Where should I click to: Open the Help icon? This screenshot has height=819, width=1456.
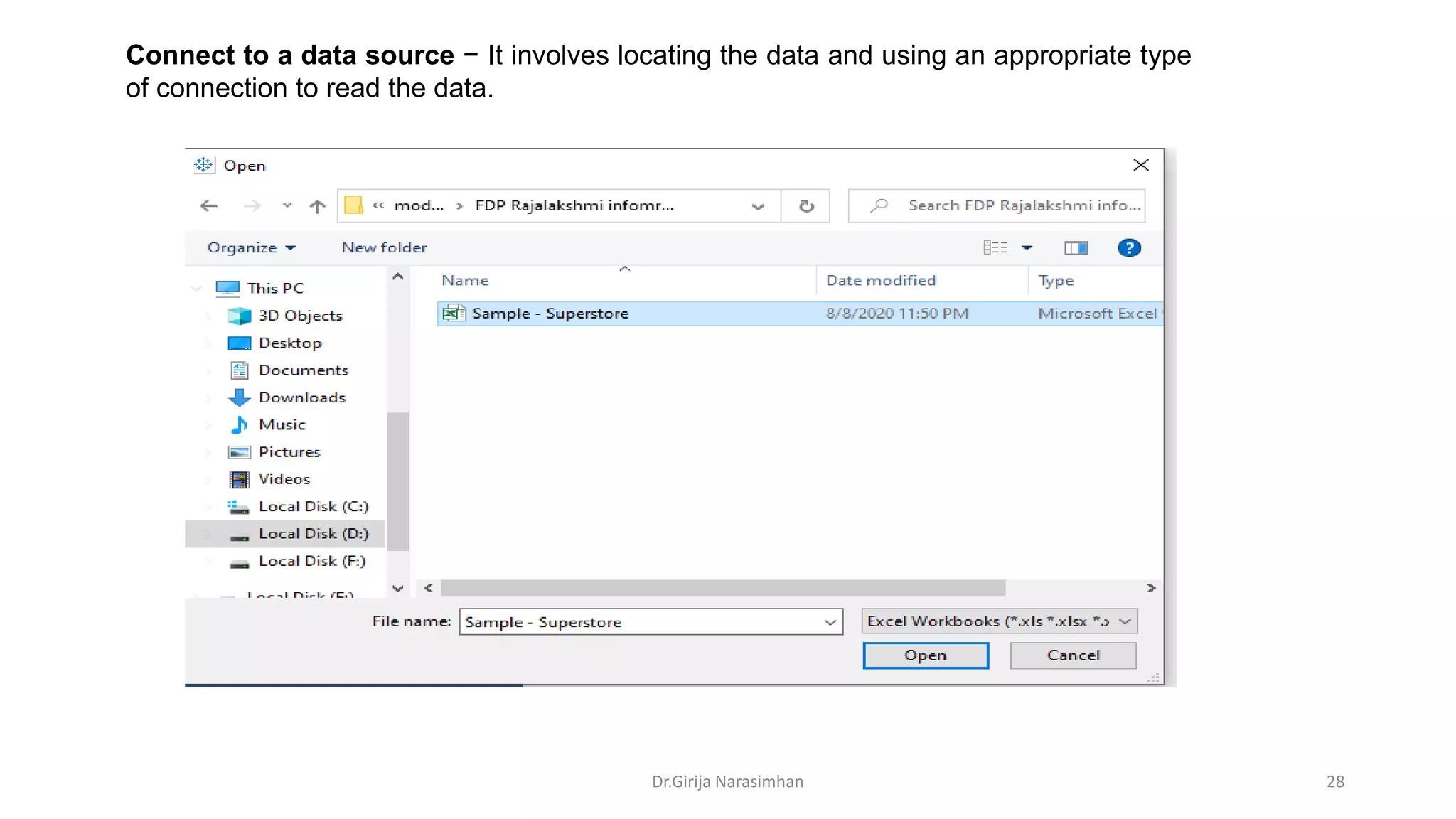(1129, 247)
